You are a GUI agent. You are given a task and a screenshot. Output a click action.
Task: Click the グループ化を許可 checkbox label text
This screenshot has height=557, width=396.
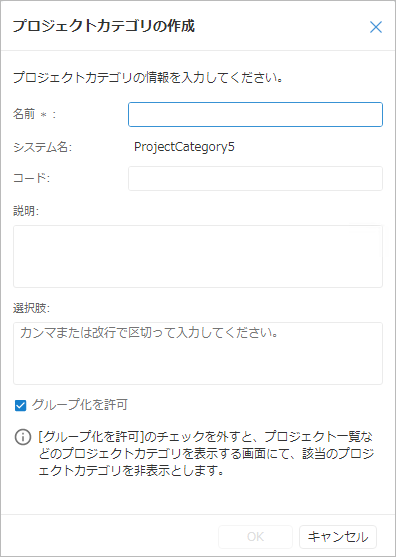point(80,405)
